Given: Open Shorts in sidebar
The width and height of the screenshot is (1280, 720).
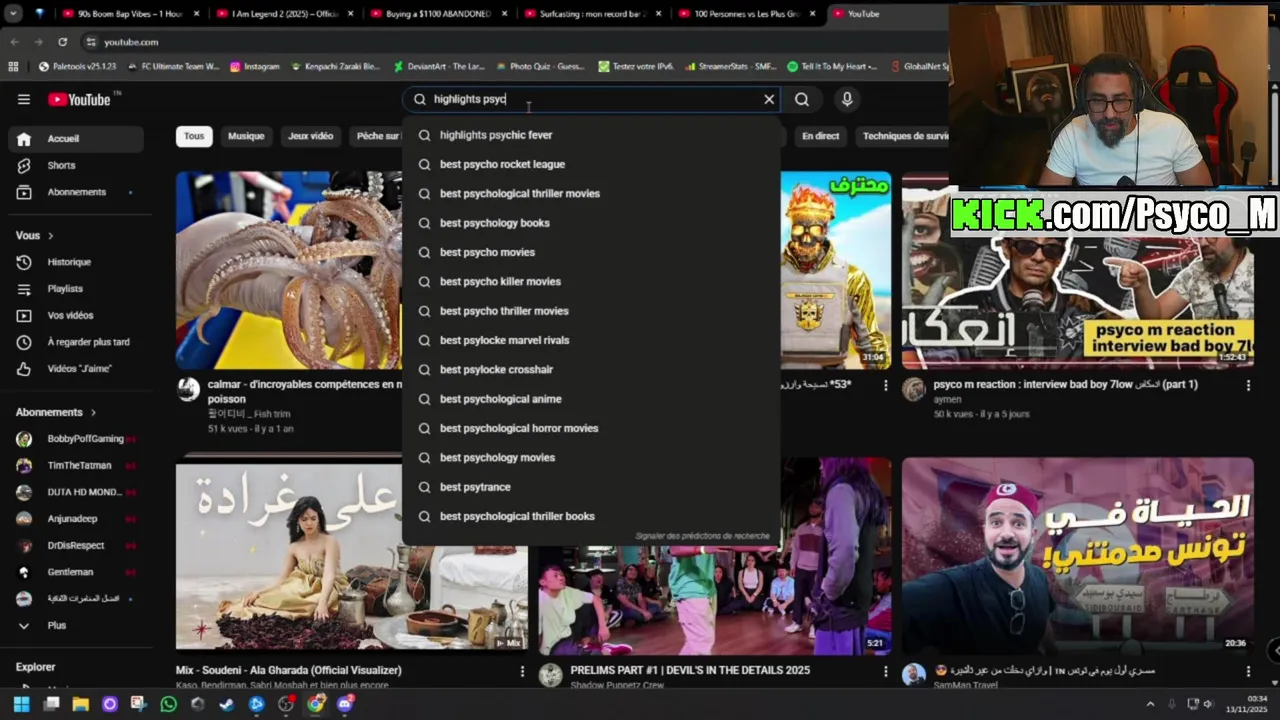Looking at the screenshot, I should [76, 165].
